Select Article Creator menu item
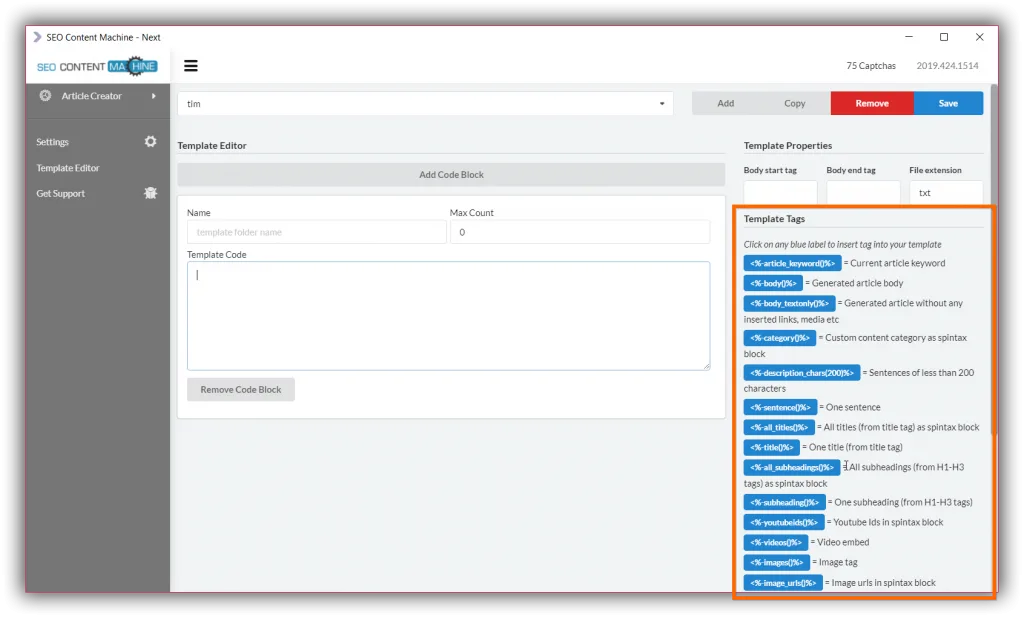The height and width of the screenshot is (618, 1024). (91, 95)
